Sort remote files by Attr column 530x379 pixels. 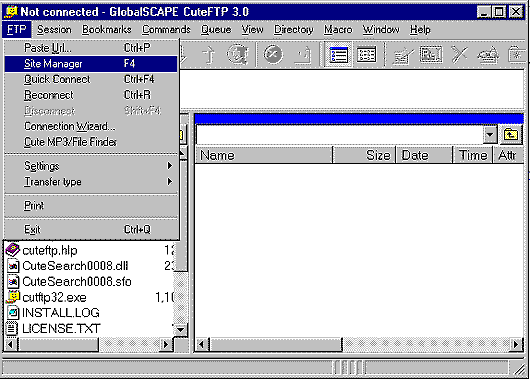coord(508,156)
